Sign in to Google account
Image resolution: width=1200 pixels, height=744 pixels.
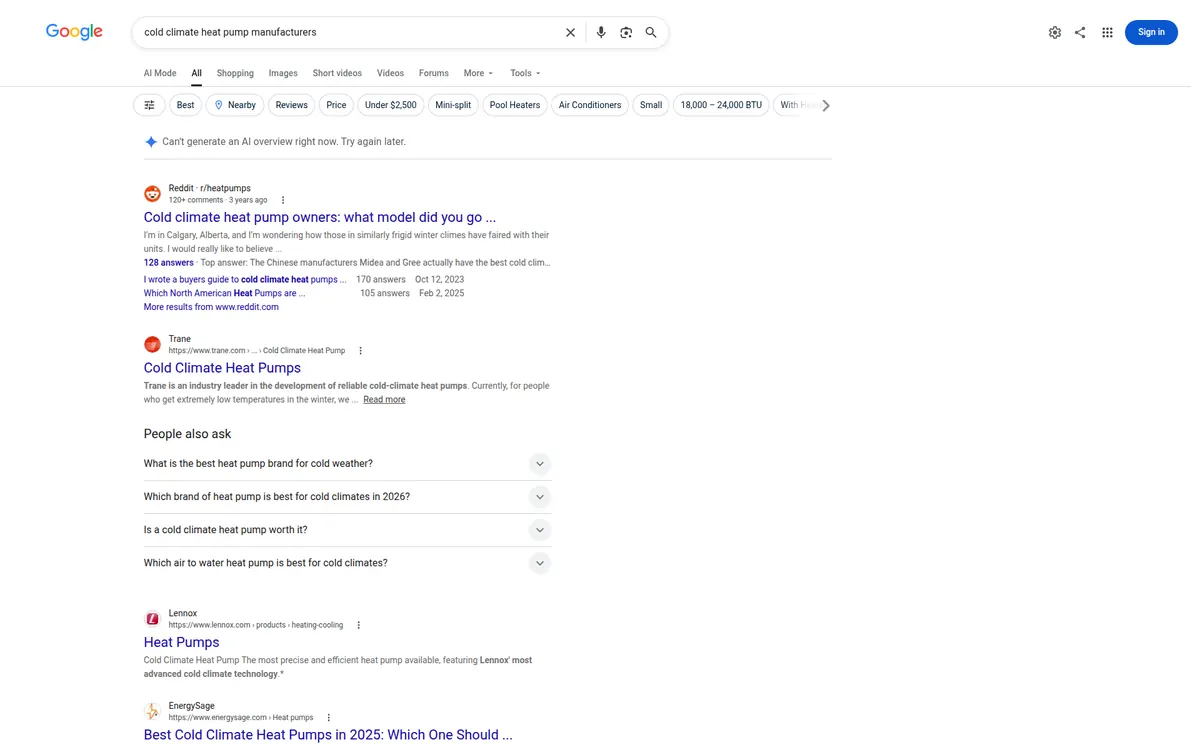tap(1151, 32)
